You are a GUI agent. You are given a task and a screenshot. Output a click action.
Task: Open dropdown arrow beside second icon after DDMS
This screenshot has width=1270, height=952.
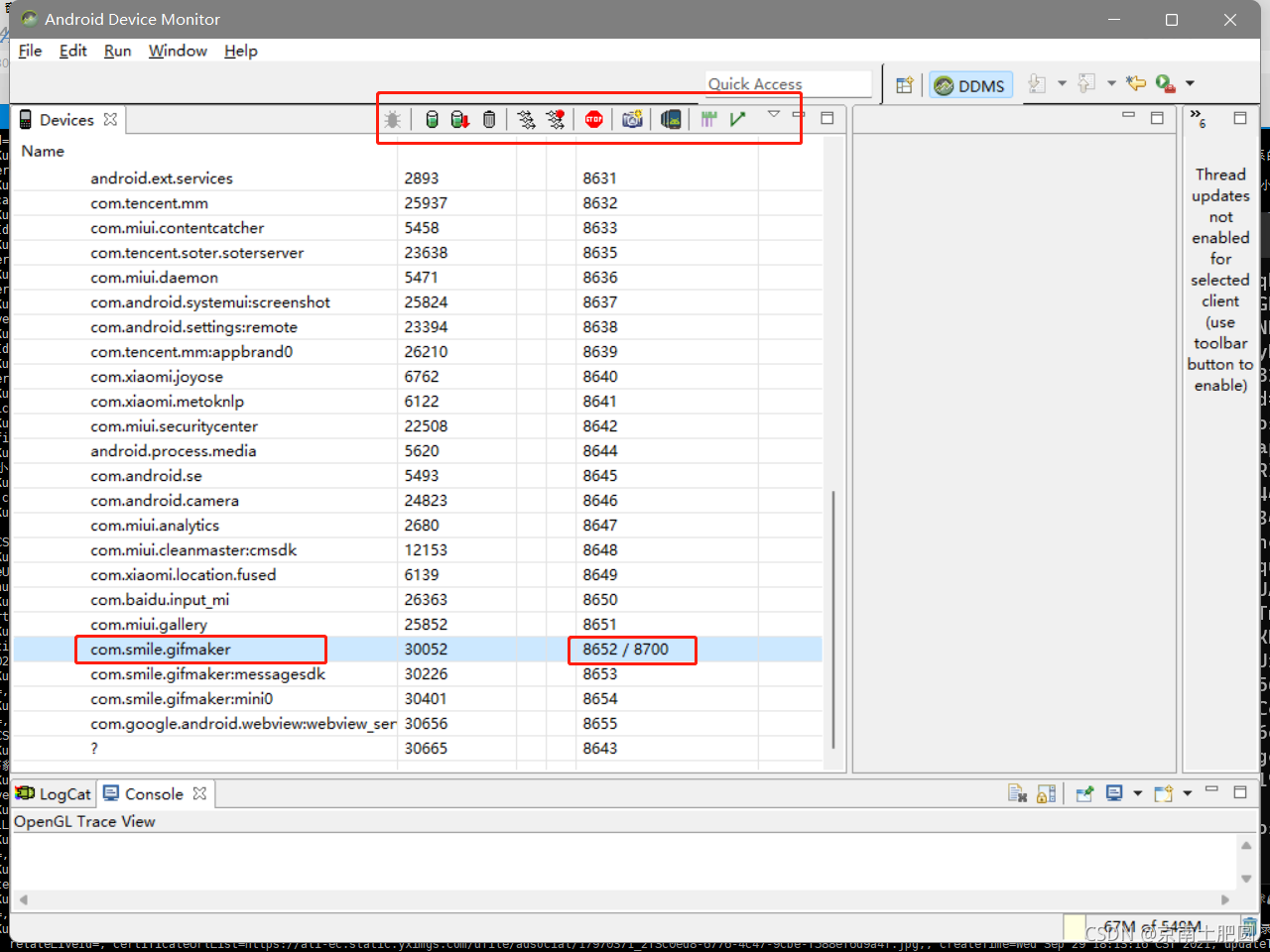(x=1111, y=83)
